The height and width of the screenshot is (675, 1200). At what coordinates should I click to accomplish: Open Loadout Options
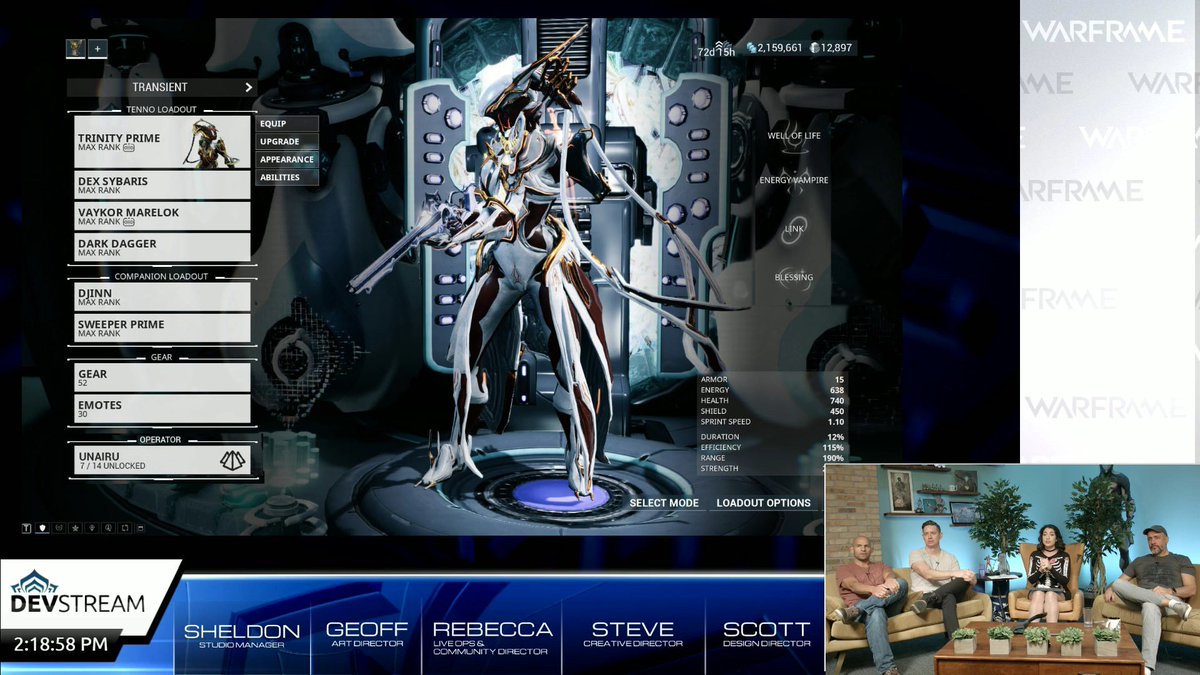[763, 503]
